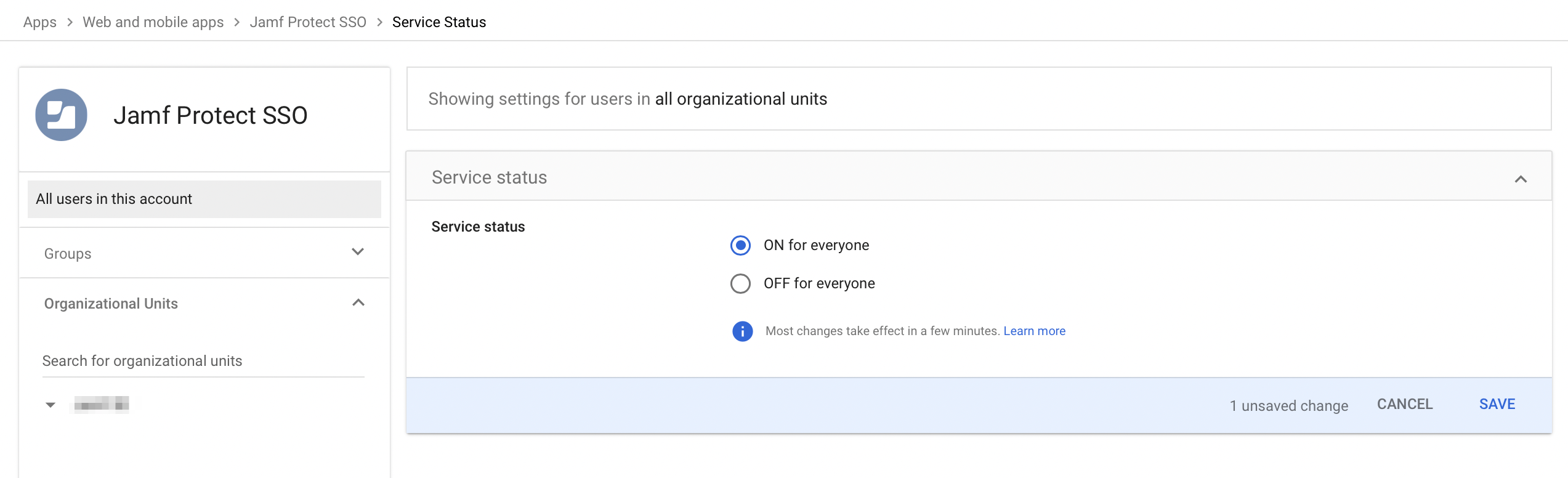Go to Apps in breadcrumb
The width and height of the screenshot is (1568, 478).
pos(40,22)
